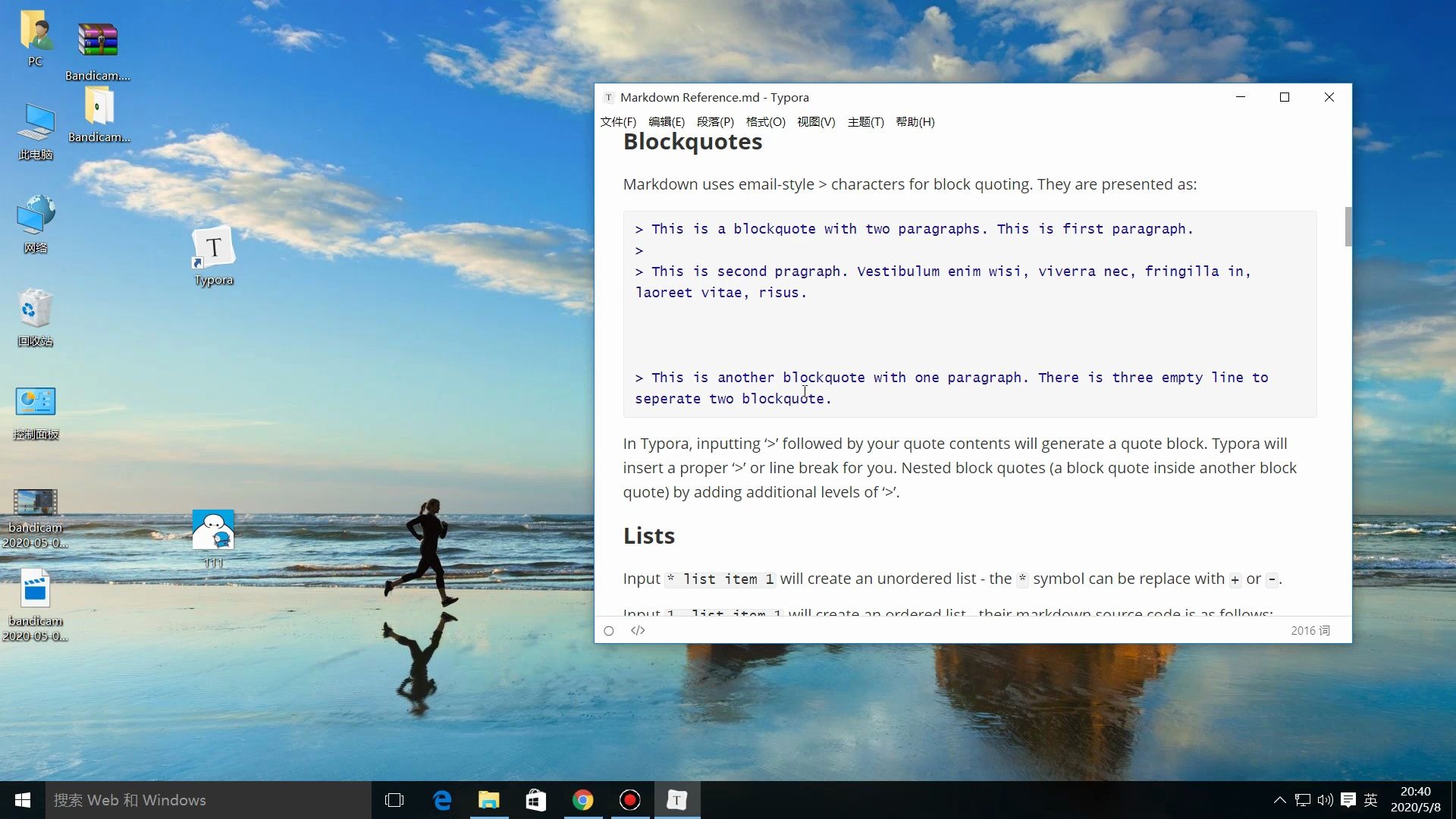1456x819 pixels.
Task: Open 文件(F) menu in Typora
Action: 617,121
